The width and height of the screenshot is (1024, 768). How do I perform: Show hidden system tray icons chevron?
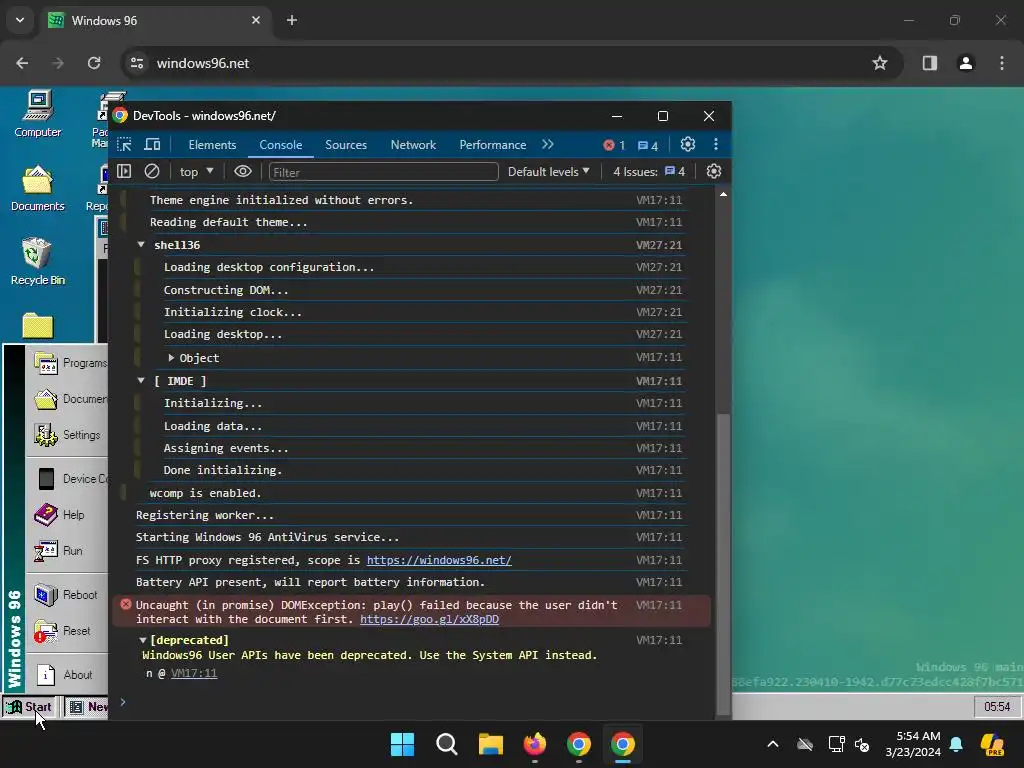(773, 744)
